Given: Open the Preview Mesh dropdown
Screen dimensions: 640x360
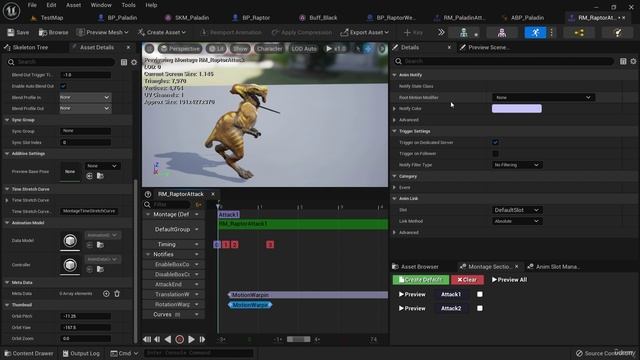Looking at the screenshot, I should coord(102,32).
